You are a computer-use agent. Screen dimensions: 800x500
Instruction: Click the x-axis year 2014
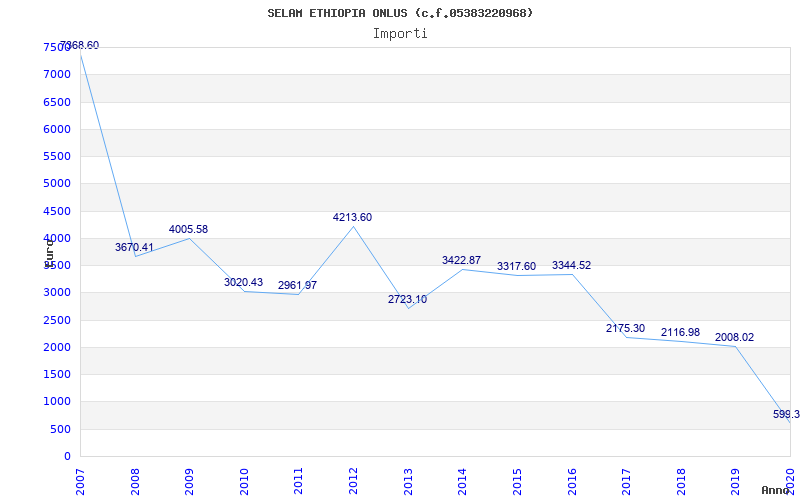[x=462, y=482]
